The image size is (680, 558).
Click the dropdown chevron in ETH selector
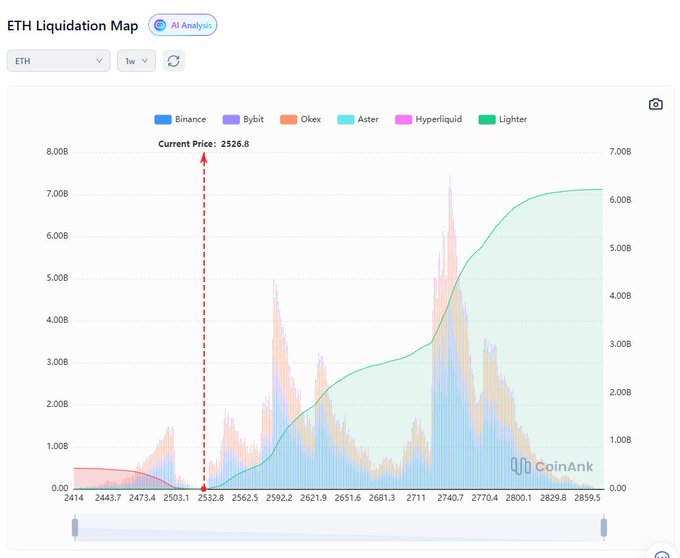99,61
